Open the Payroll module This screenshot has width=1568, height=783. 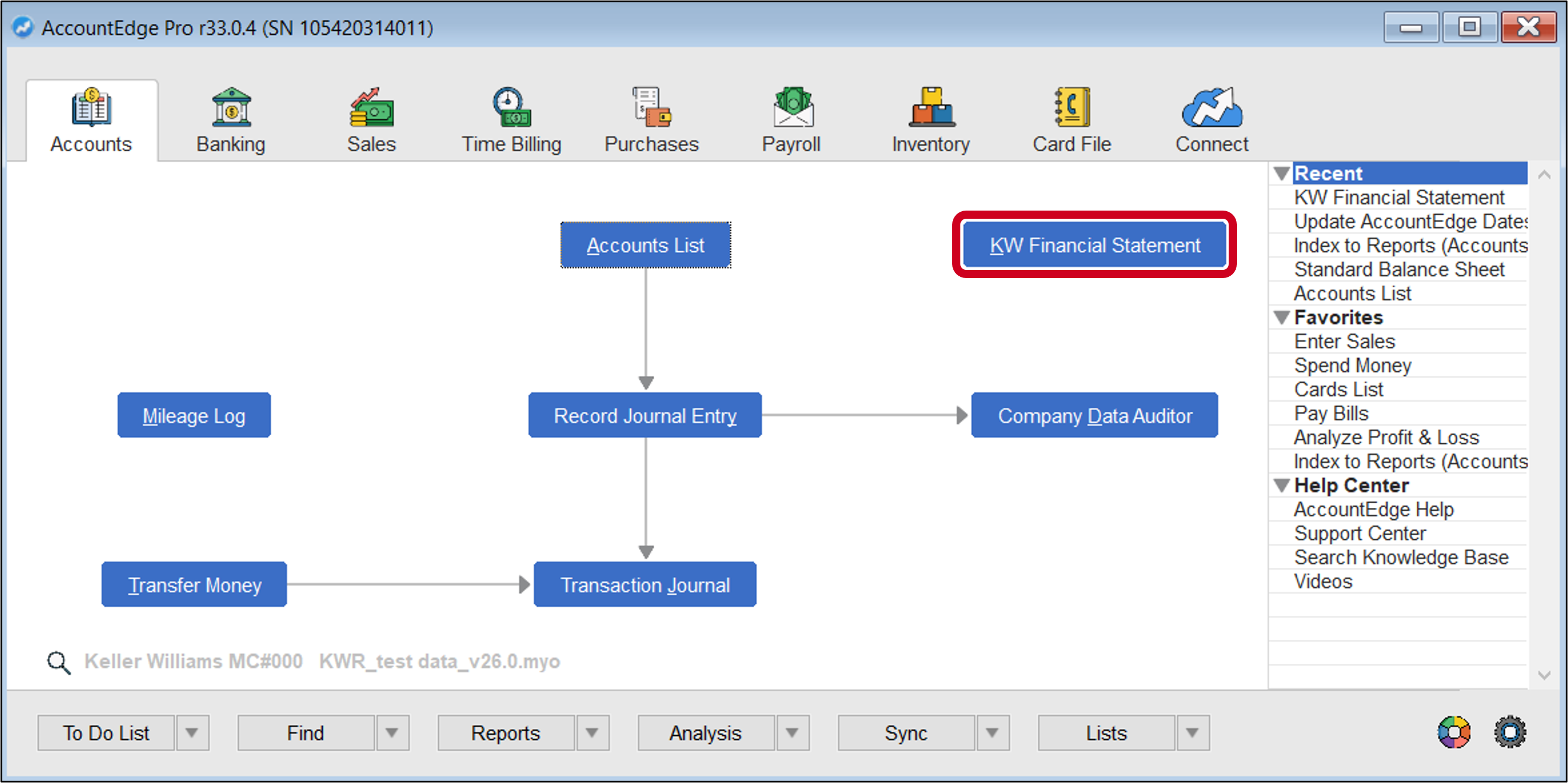[792, 119]
